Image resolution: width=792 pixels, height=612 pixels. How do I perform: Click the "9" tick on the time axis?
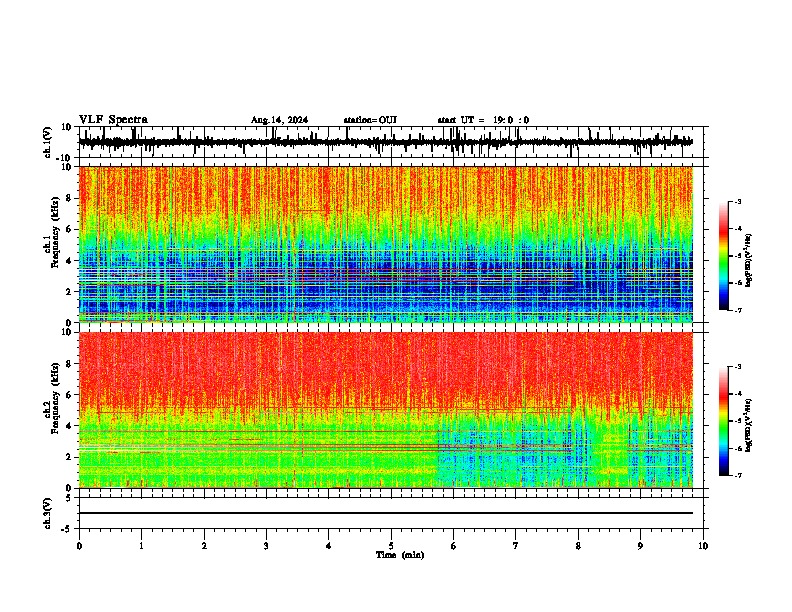tap(640, 546)
